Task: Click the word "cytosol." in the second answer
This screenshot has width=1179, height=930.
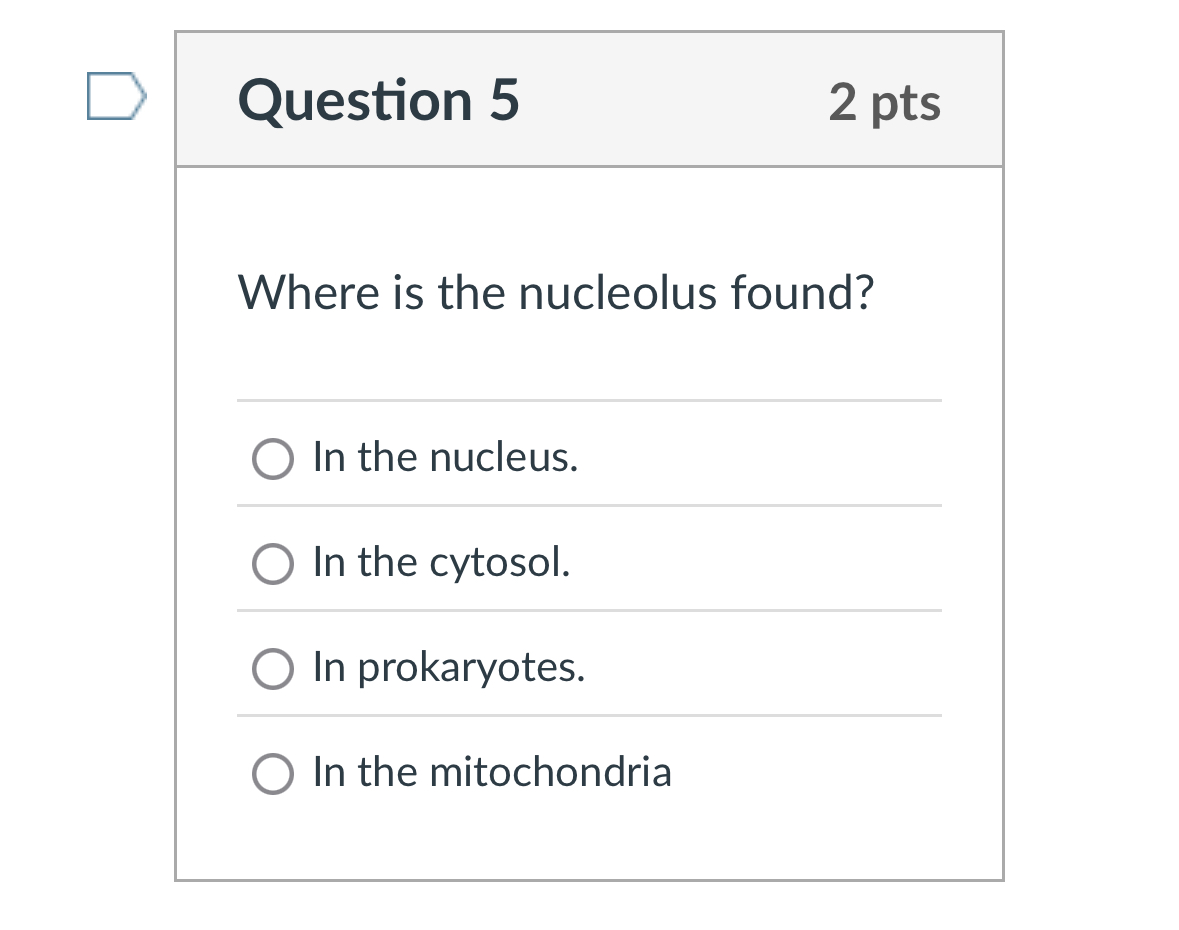Action: point(500,563)
